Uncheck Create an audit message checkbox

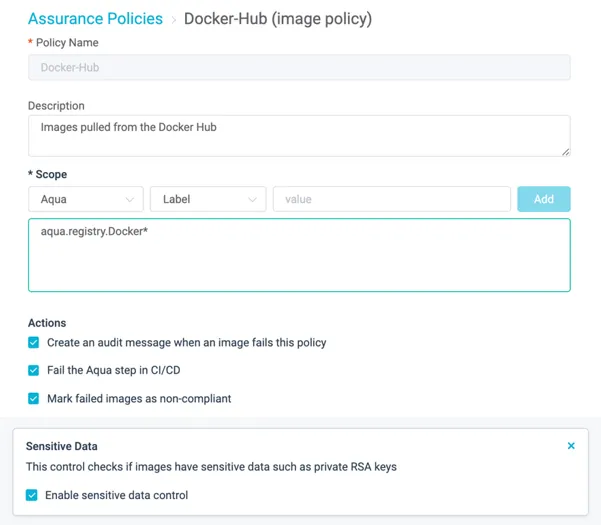pyautogui.click(x=33, y=342)
